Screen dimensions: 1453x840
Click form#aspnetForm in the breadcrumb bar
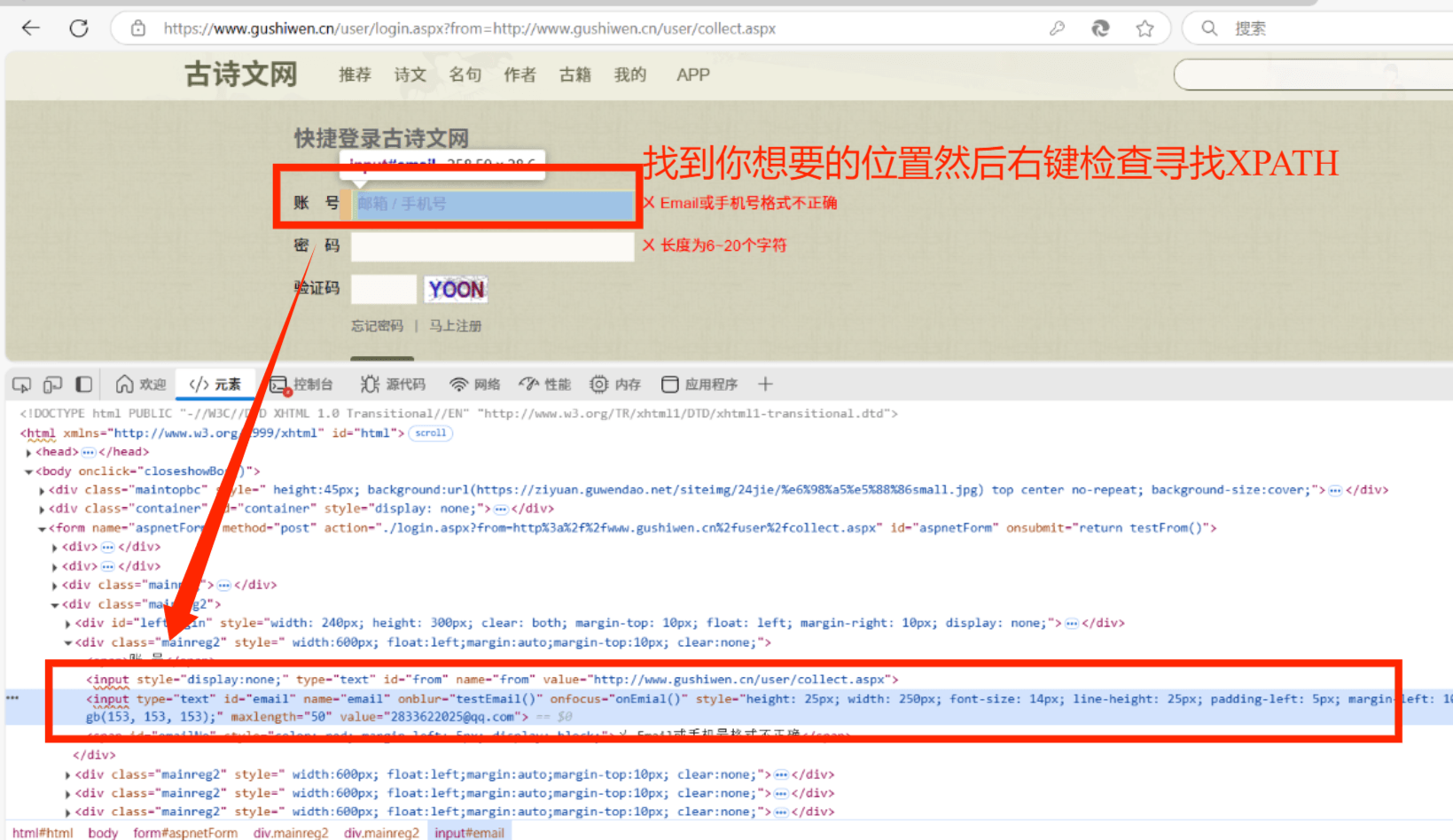[185, 833]
